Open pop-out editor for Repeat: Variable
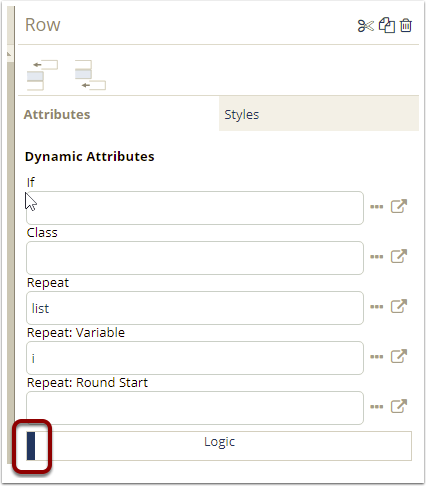The height and width of the screenshot is (486, 426). coord(399,356)
